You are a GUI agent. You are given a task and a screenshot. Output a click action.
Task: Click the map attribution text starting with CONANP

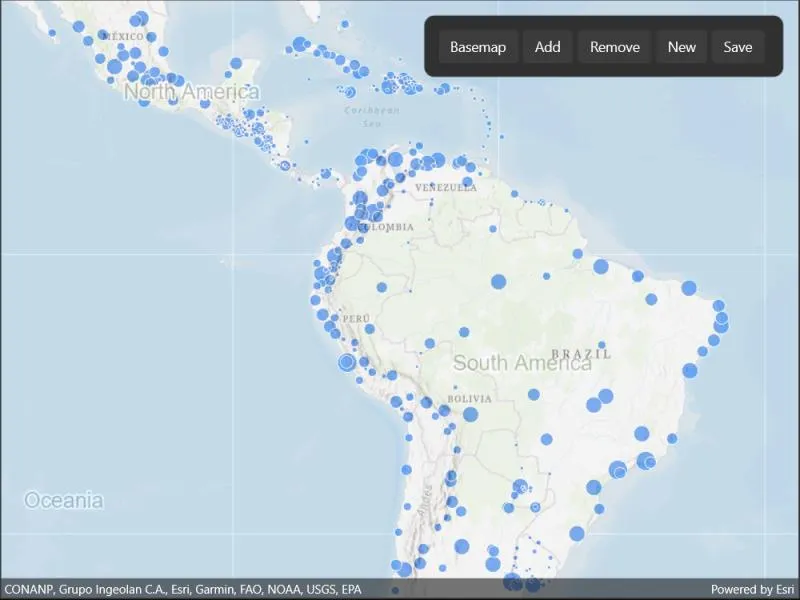coord(183,590)
